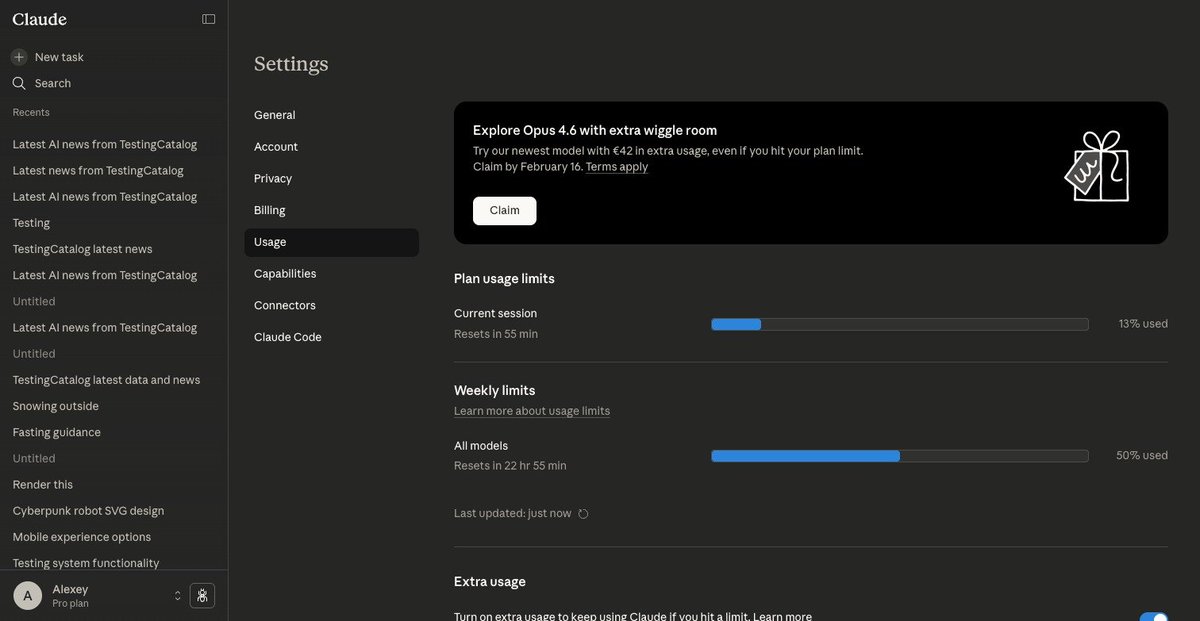Click the plus icon for New task
Screen dimensions: 1200x621
pos(19,57)
